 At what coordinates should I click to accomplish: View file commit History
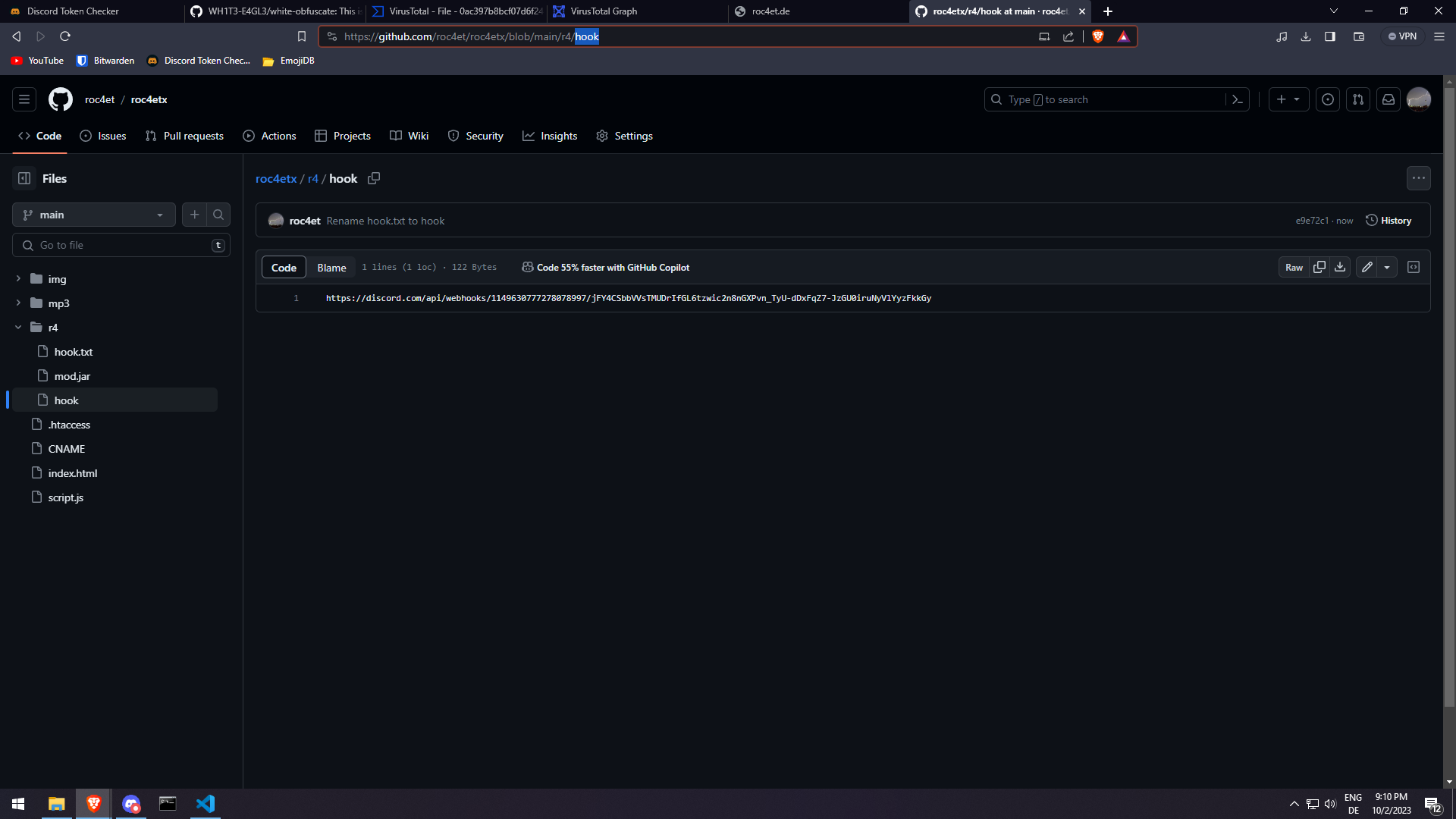tap(1389, 221)
